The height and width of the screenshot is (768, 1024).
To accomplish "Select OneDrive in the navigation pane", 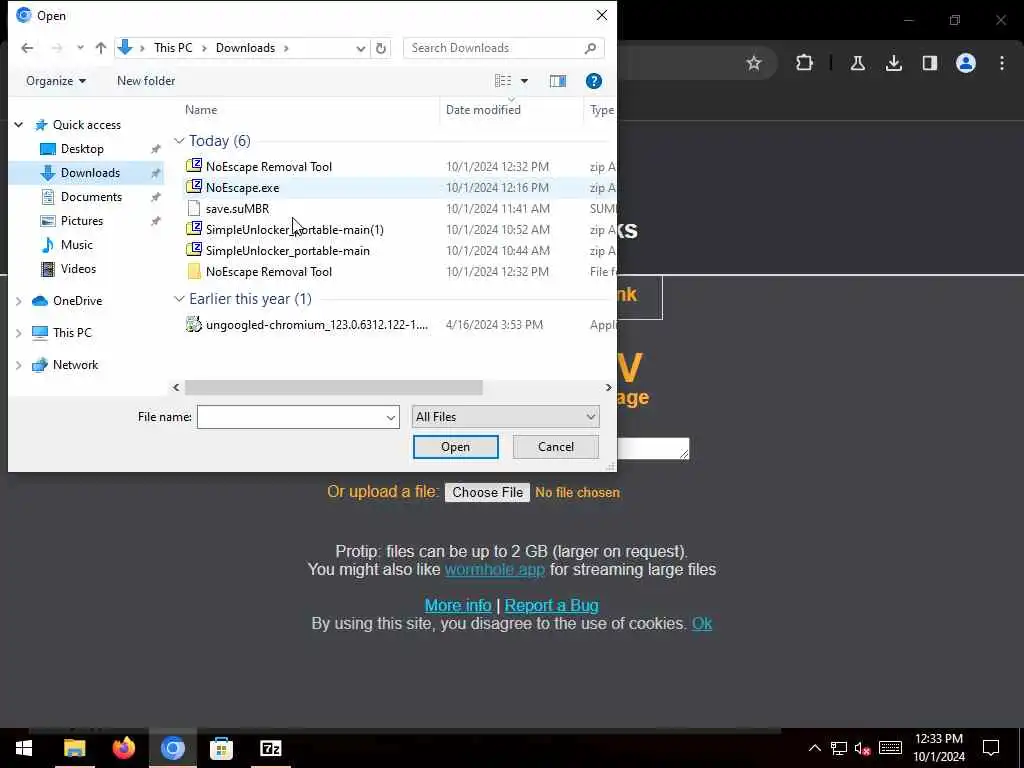I will tap(77, 301).
